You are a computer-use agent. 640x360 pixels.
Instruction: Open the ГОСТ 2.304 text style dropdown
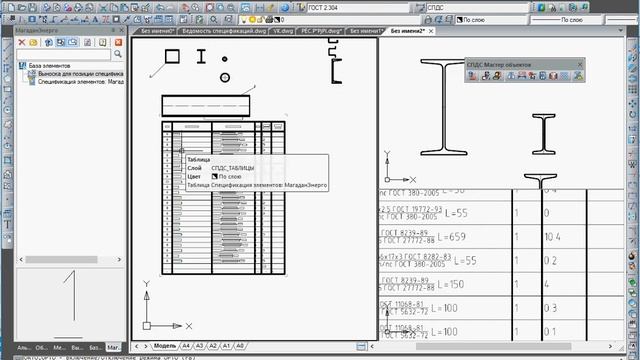tap(357, 7)
